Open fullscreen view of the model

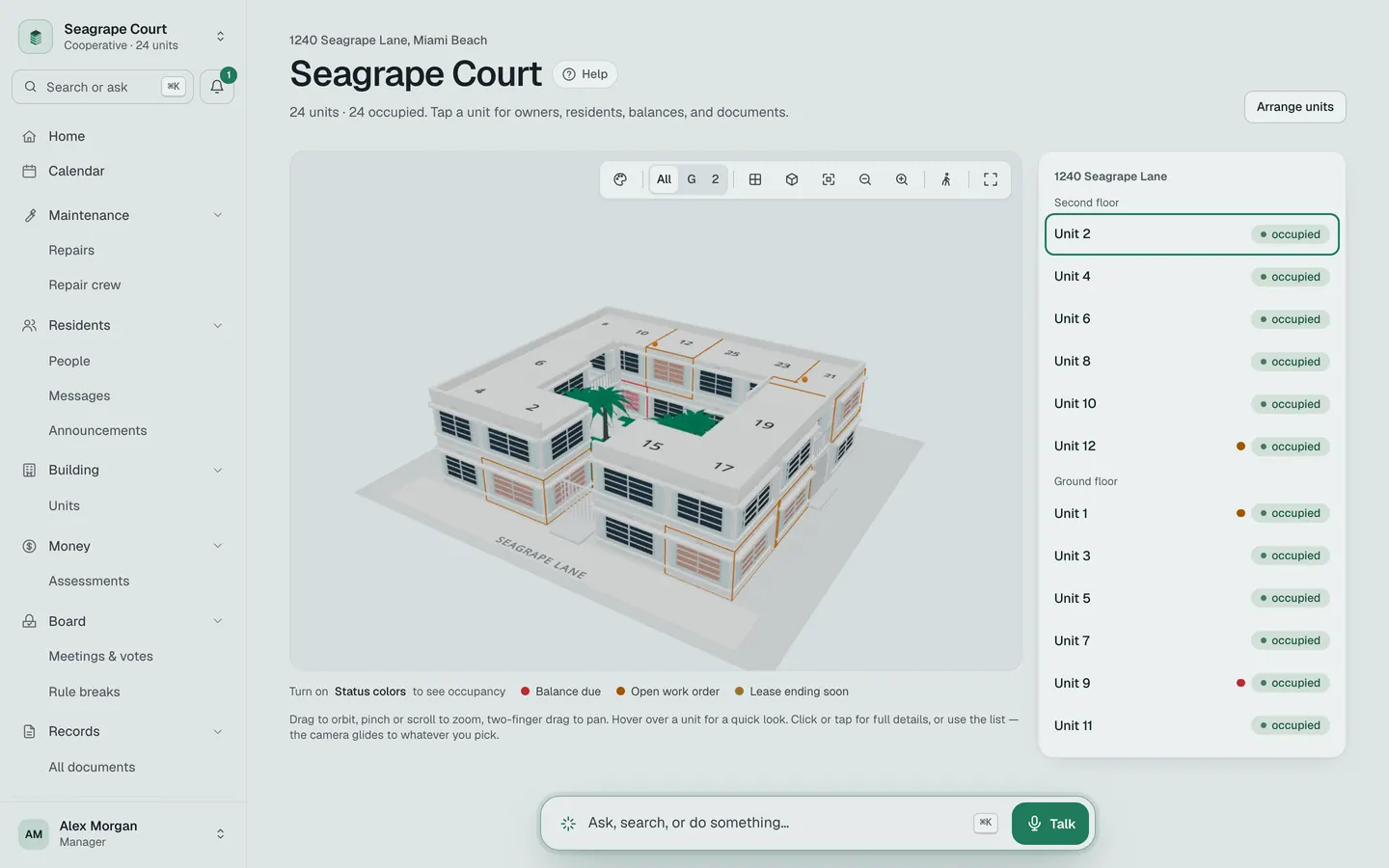(x=991, y=179)
